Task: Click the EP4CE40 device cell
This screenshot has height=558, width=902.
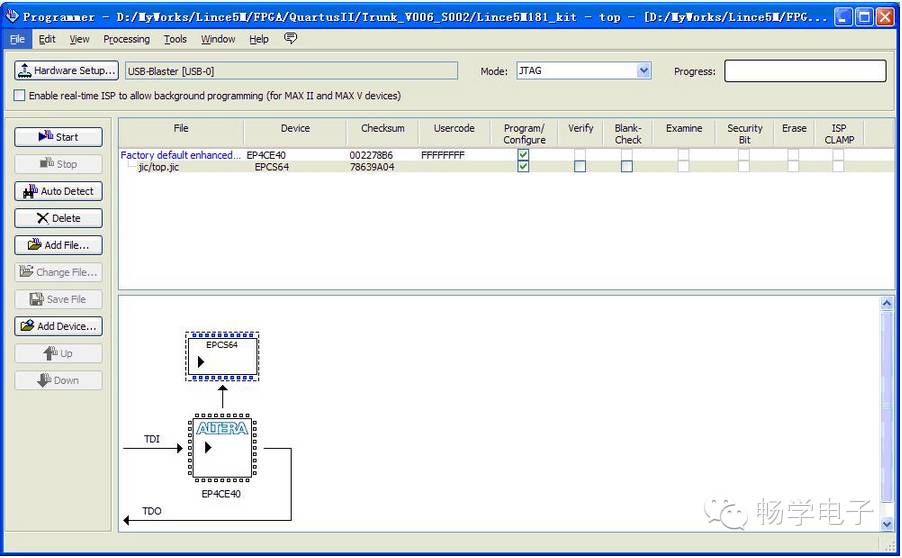Action: 266,155
